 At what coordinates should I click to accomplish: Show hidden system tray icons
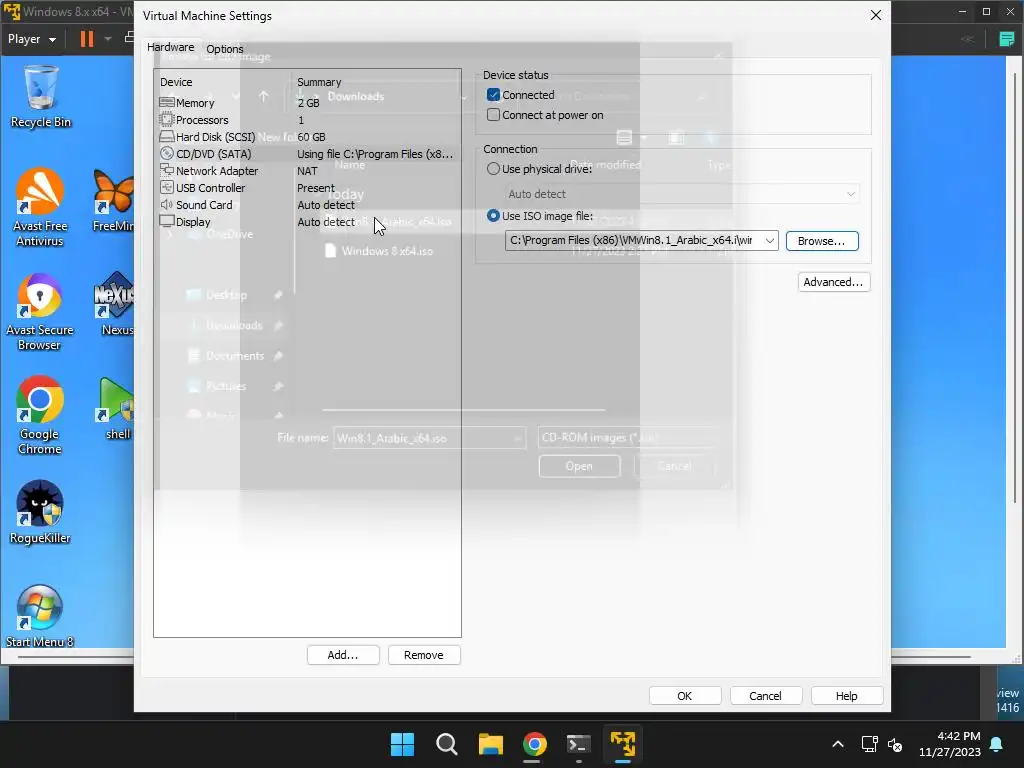[x=838, y=744]
